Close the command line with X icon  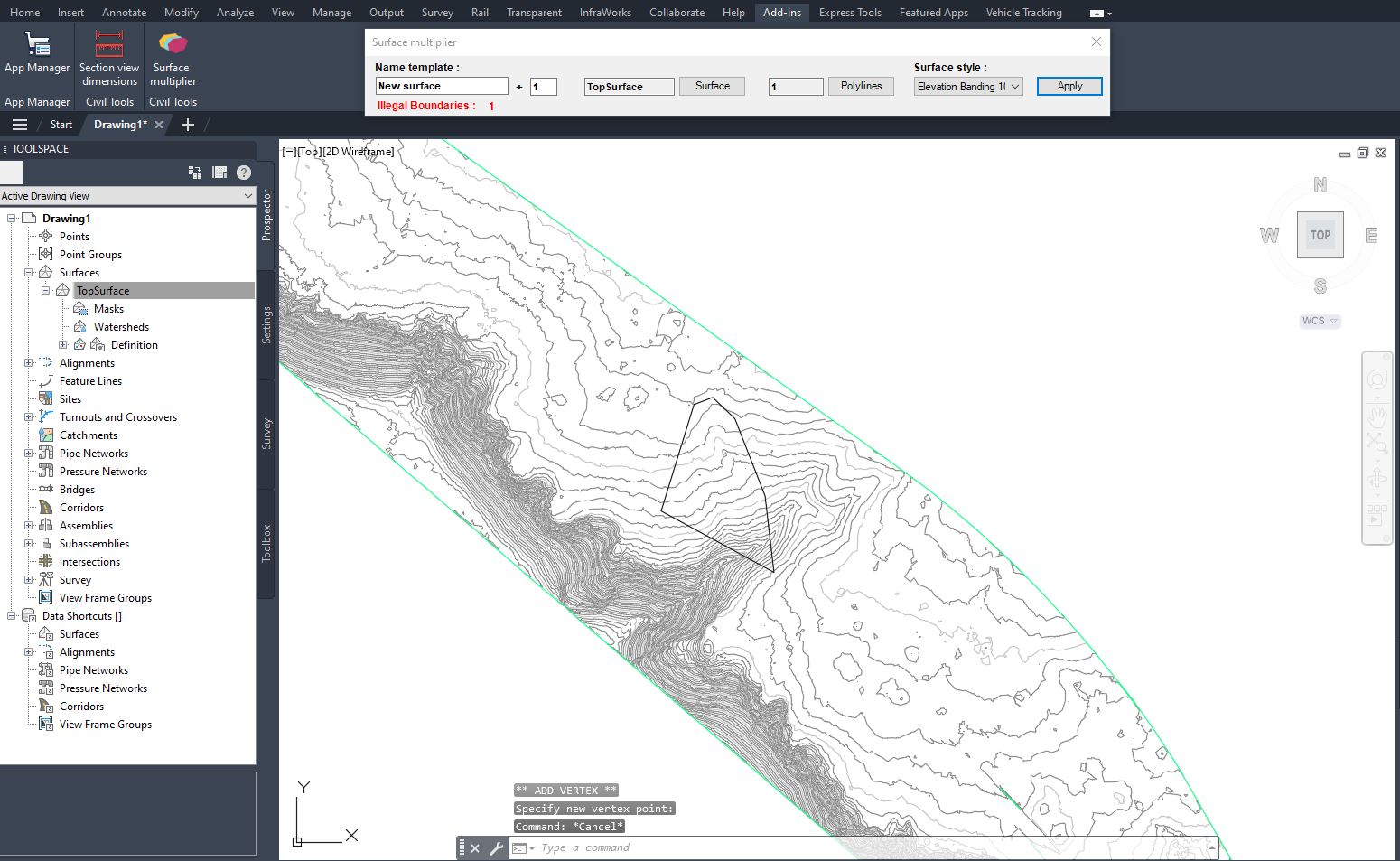pos(475,848)
